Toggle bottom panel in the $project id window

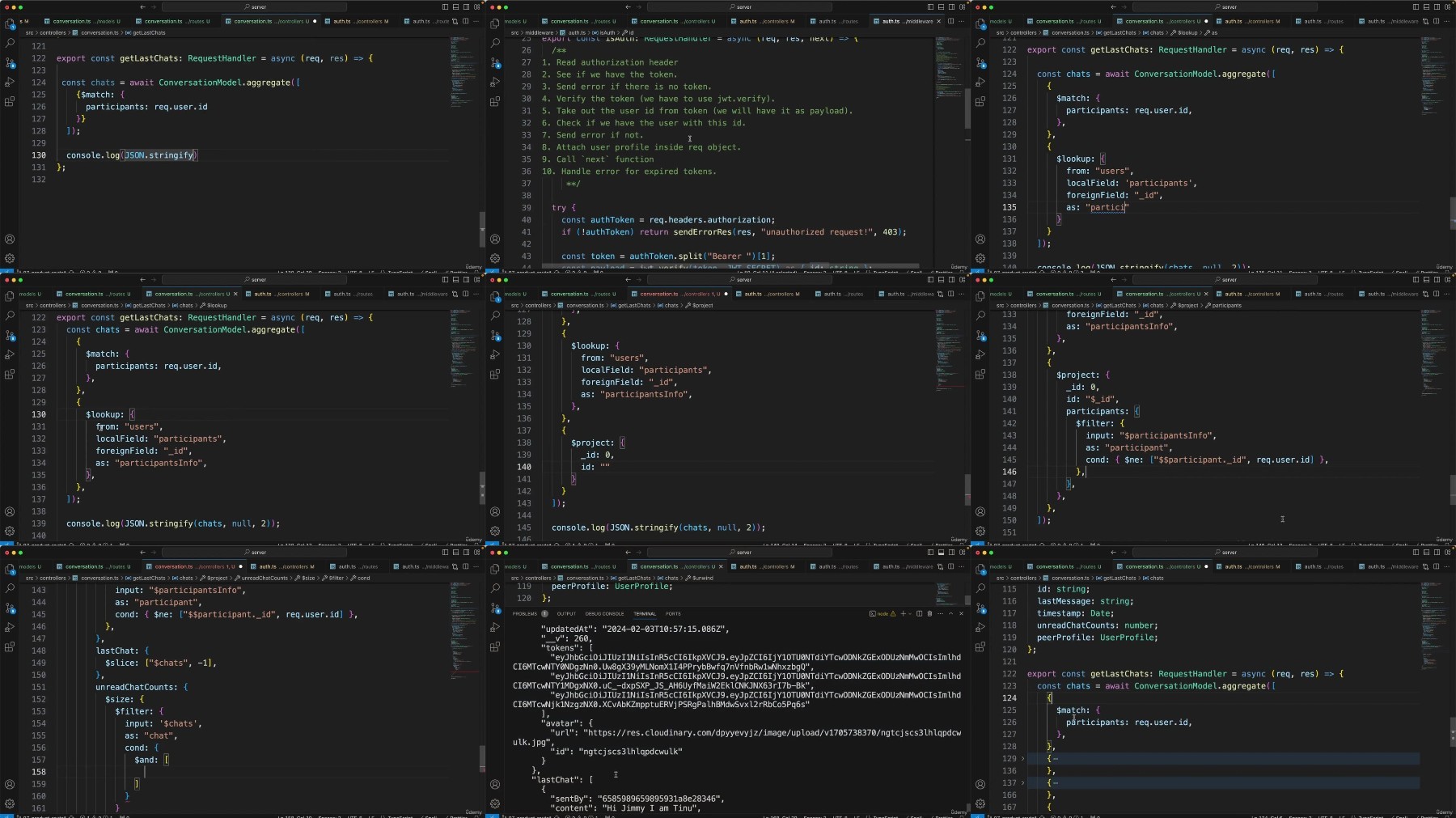[941, 280]
